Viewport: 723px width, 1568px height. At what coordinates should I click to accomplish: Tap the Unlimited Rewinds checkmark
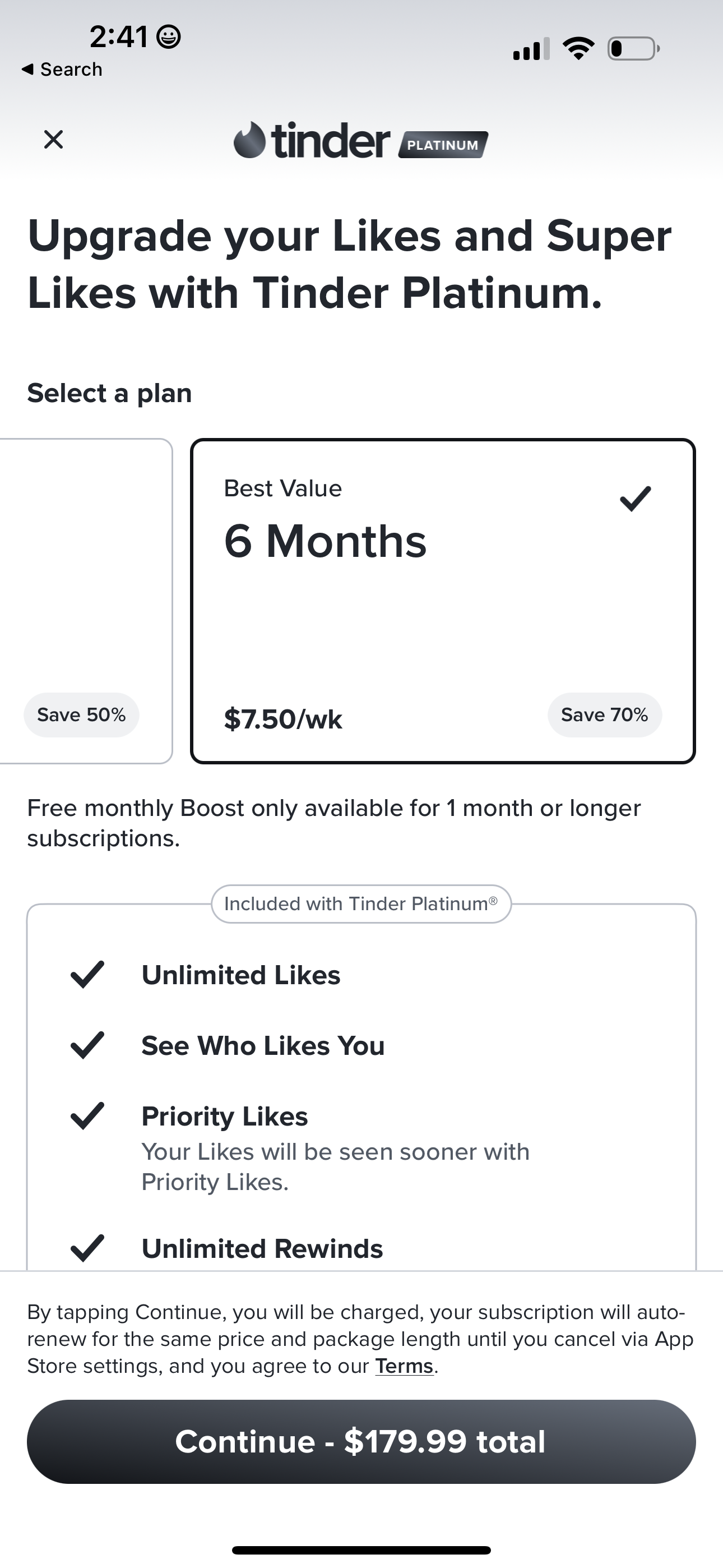(87, 1248)
